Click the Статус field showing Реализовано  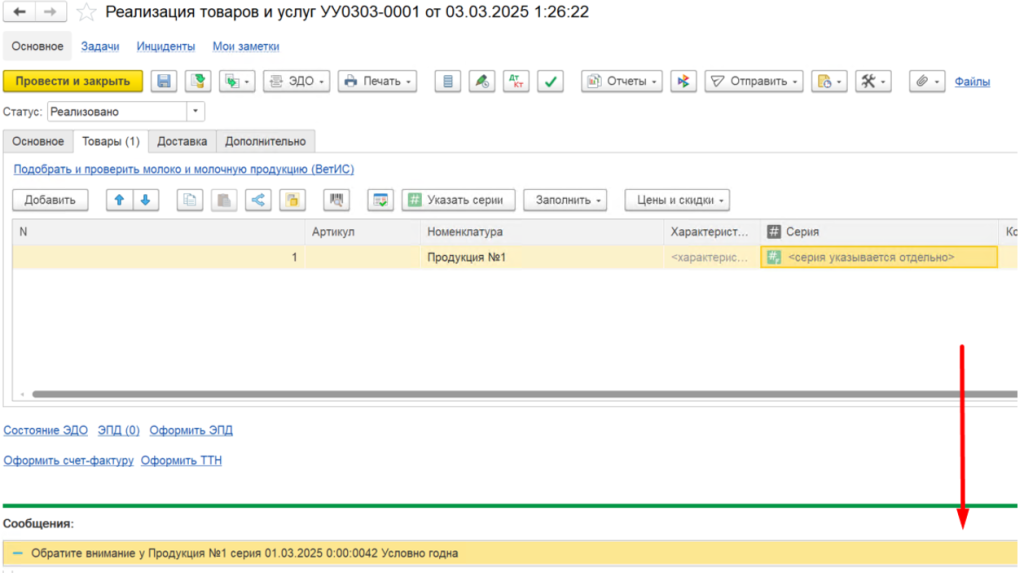pyautogui.click(x=118, y=111)
